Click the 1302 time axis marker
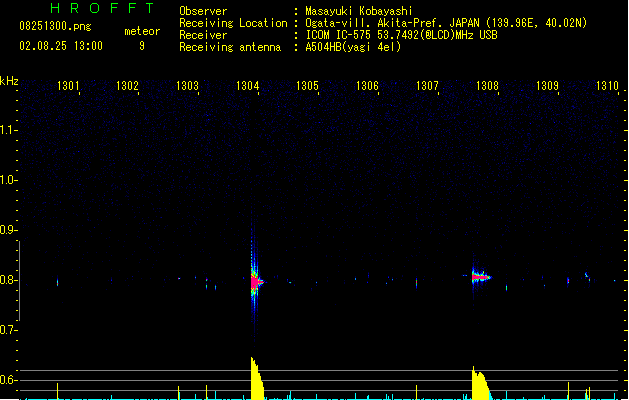This screenshot has height=400, width=629. 127,86
